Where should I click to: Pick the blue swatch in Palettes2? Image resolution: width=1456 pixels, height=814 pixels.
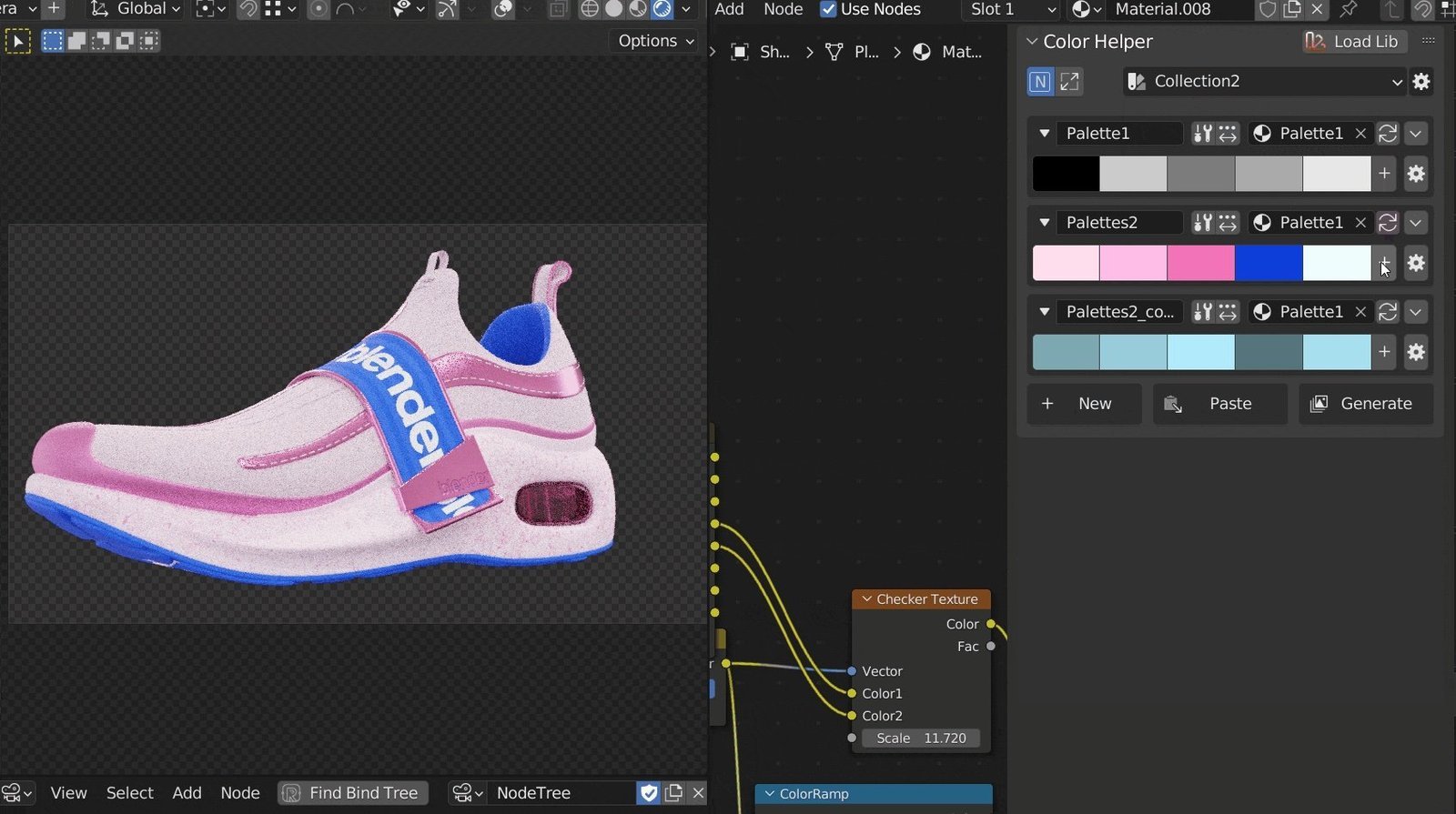coord(1269,263)
